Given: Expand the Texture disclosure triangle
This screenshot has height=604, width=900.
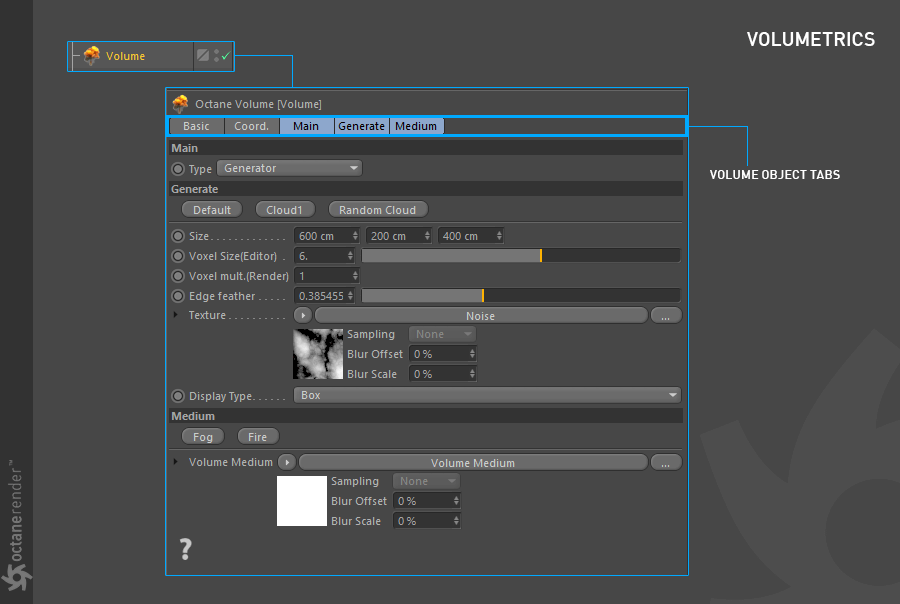Looking at the screenshot, I should tap(176, 315).
